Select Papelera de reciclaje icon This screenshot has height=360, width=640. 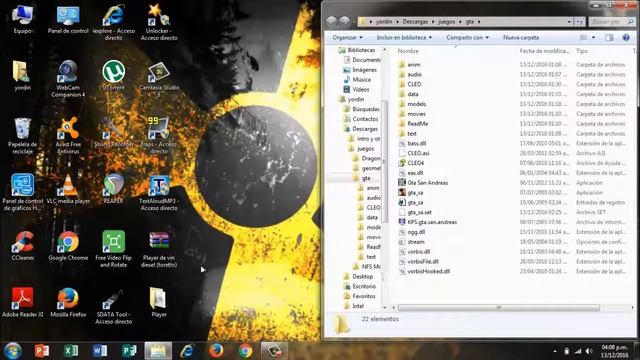pyautogui.click(x=22, y=136)
